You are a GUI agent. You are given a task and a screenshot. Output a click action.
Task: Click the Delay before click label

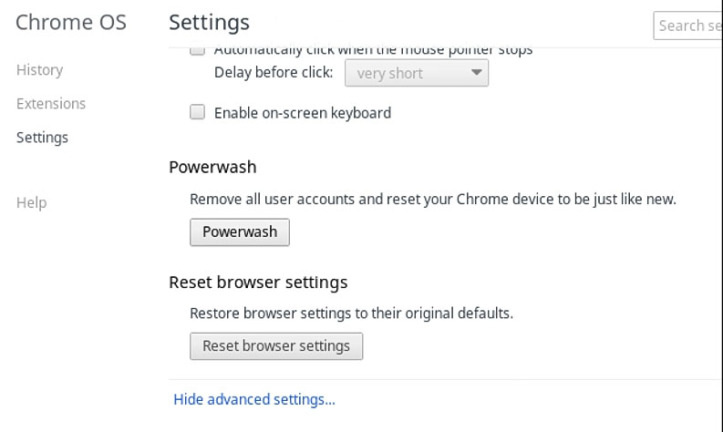[x=273, y=72]
